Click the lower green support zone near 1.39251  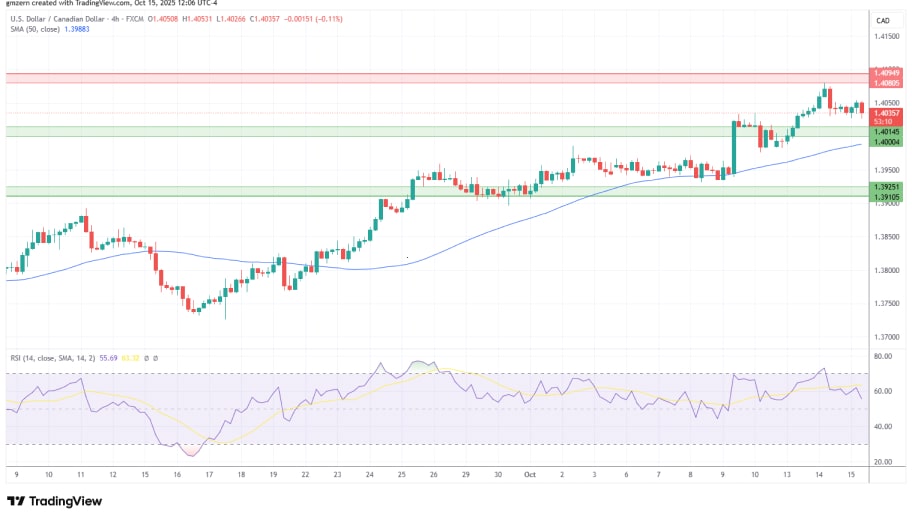437,191
